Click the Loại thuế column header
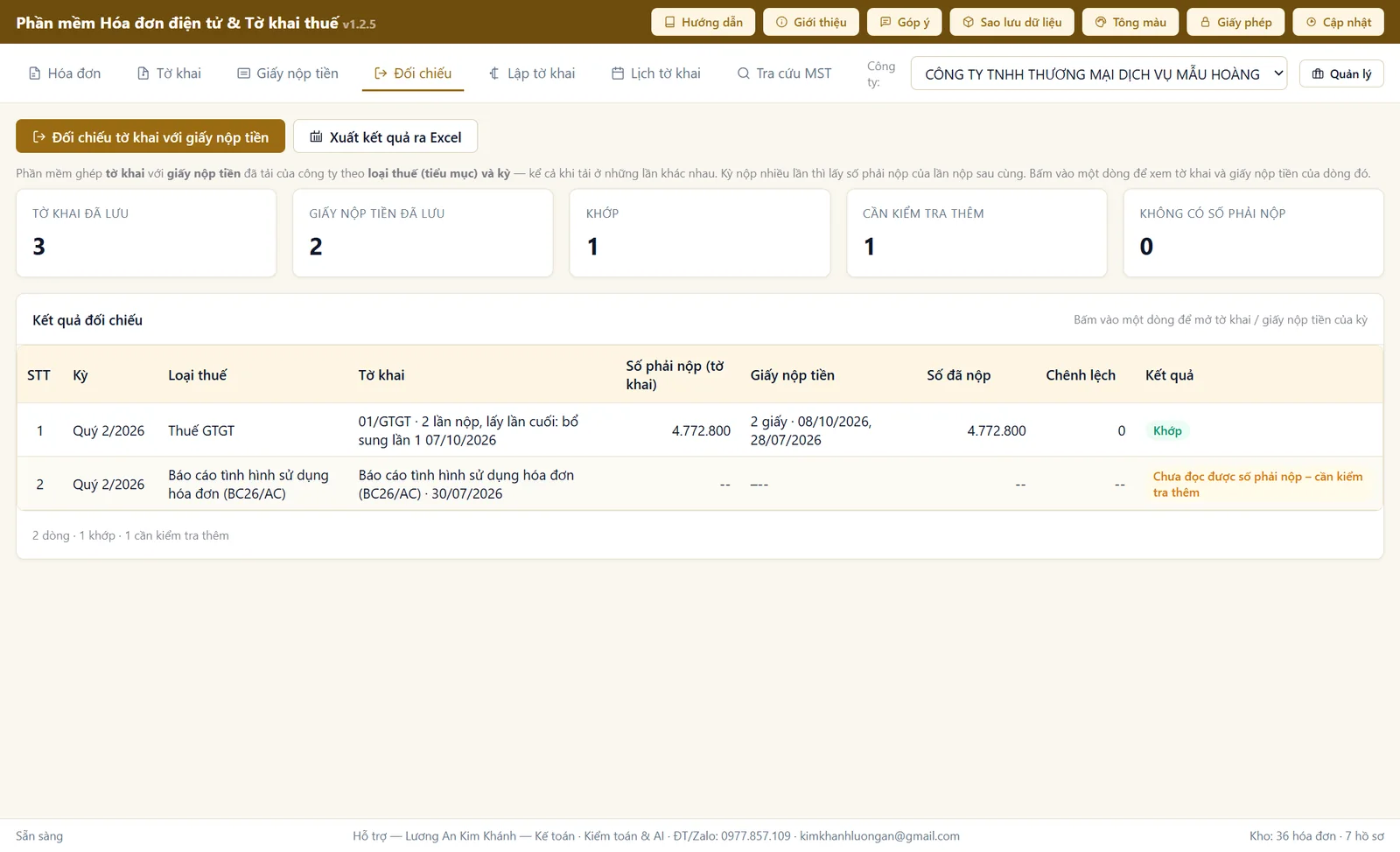This screenshot has width=1400, height=852. click(x=197, y=374)
